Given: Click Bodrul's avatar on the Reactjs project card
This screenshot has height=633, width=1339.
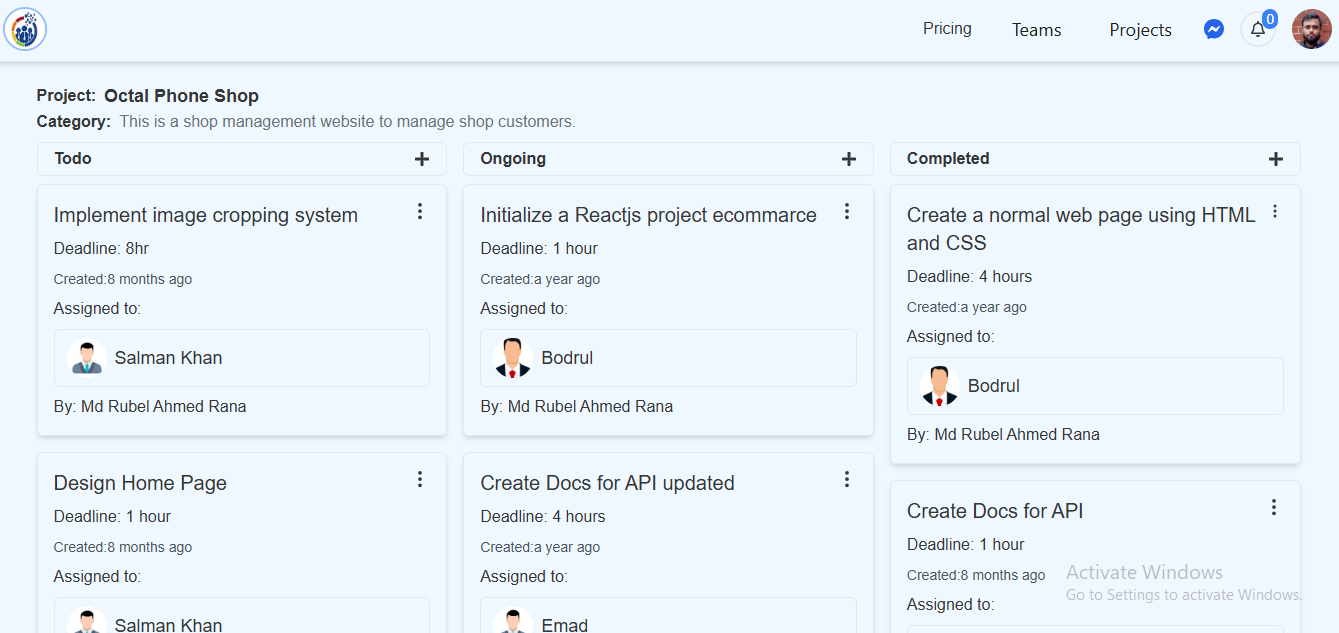Looking at the screenshot, I should point(513,358).
